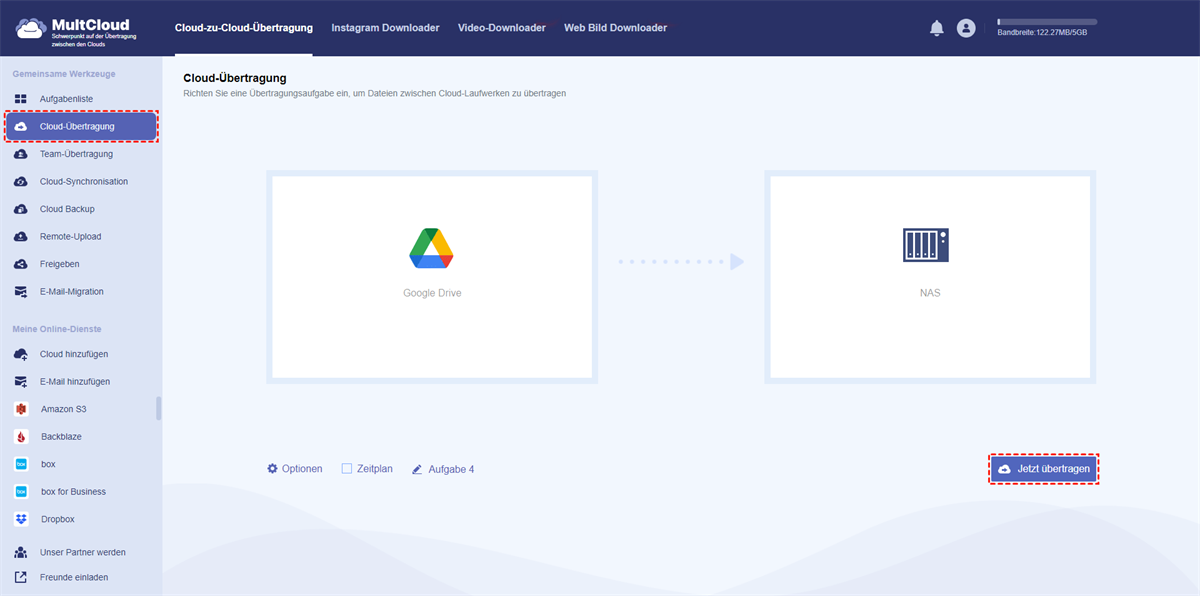Click the Freunde einladen icon
This screenshot has width=1200, height=596.
coord(21,577)
